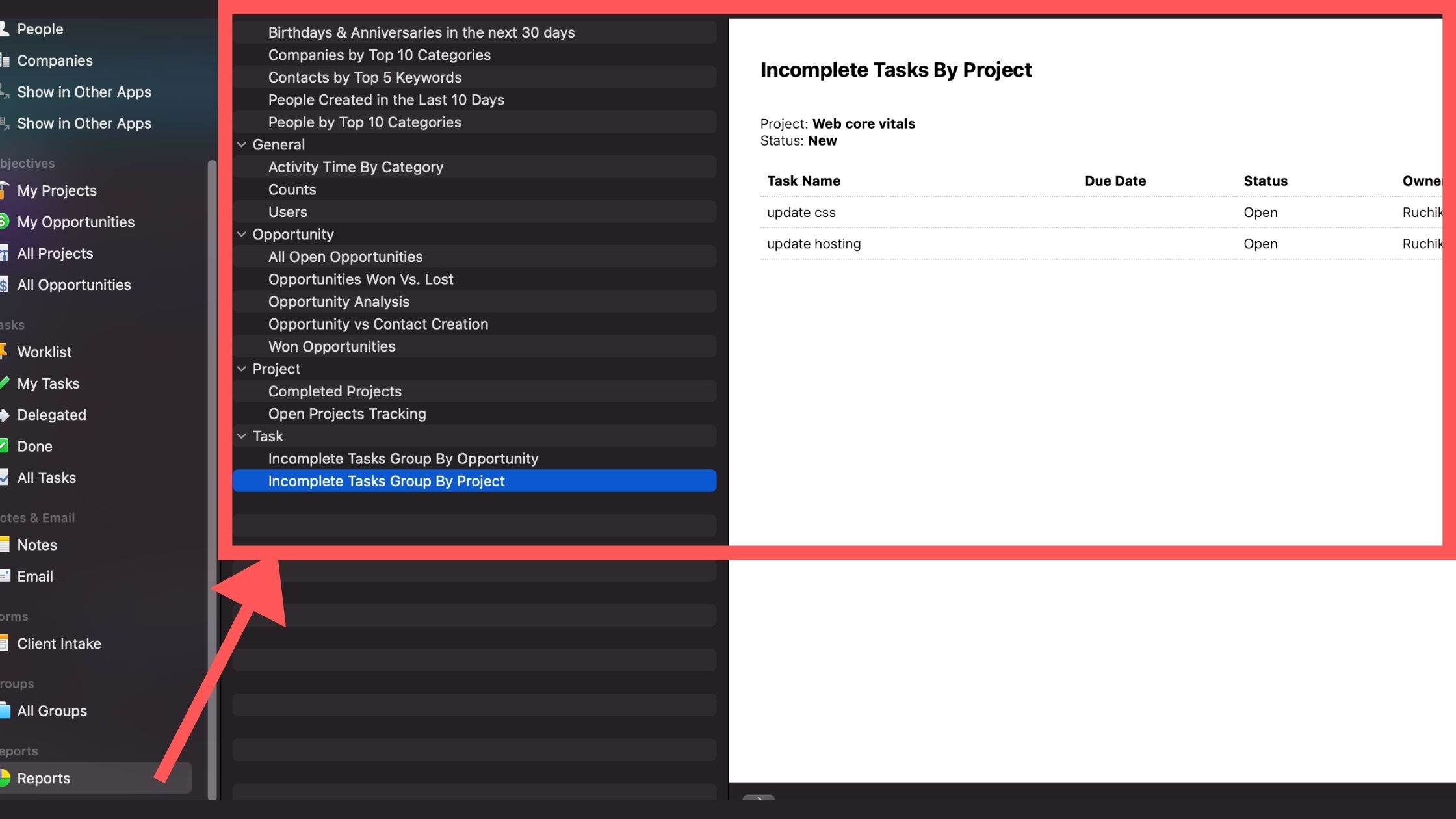The height and width of the screenshot is (819, 1456).
Task: Click the 'update css' task row
Action: click(1101, 213)
